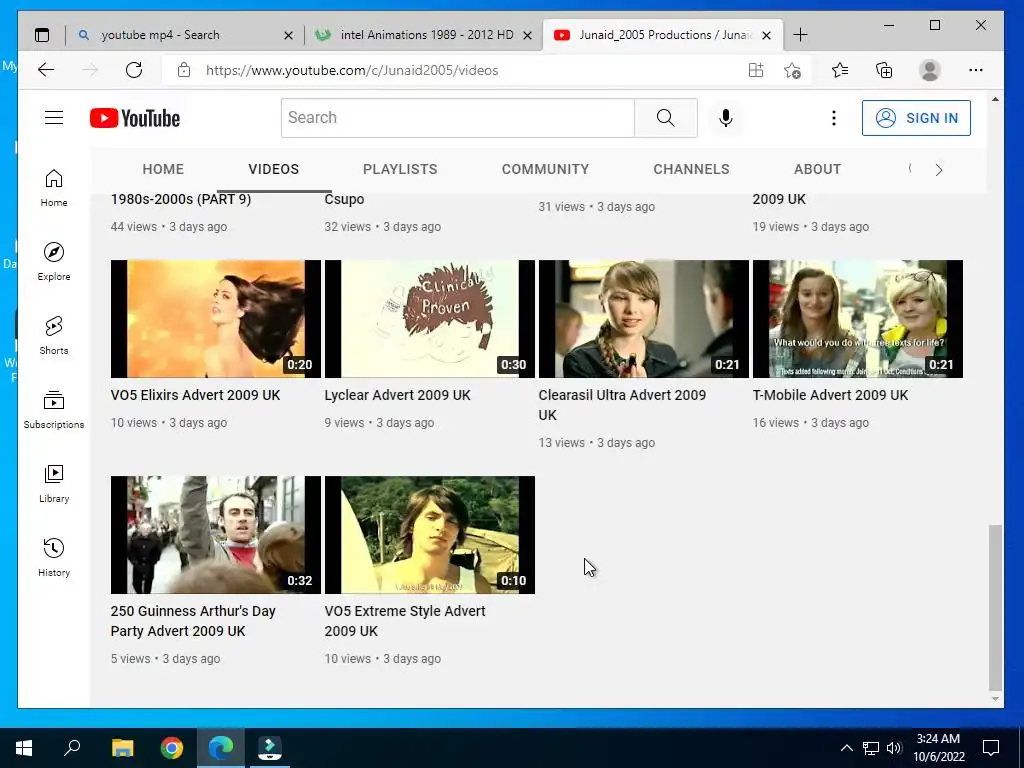
Task: Launch Google Chrome from the taskbar
Action: tap(172, 748)
